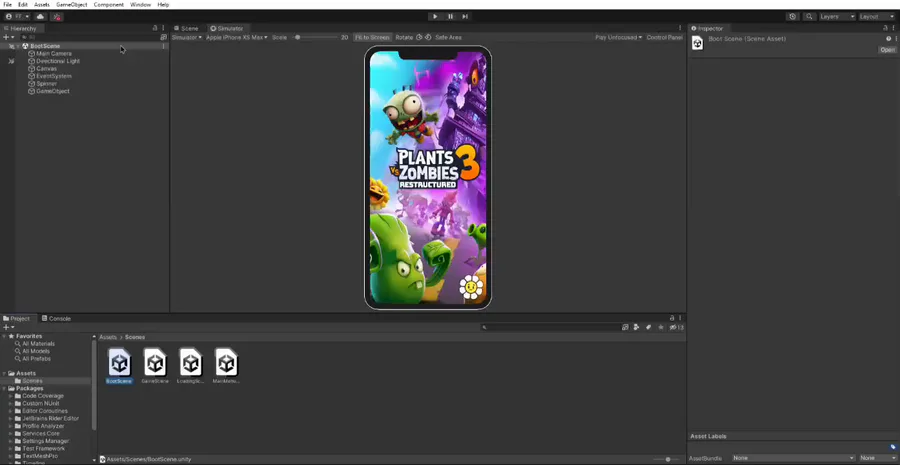
Task: Lock the Project panel
Action: (672, 318)
